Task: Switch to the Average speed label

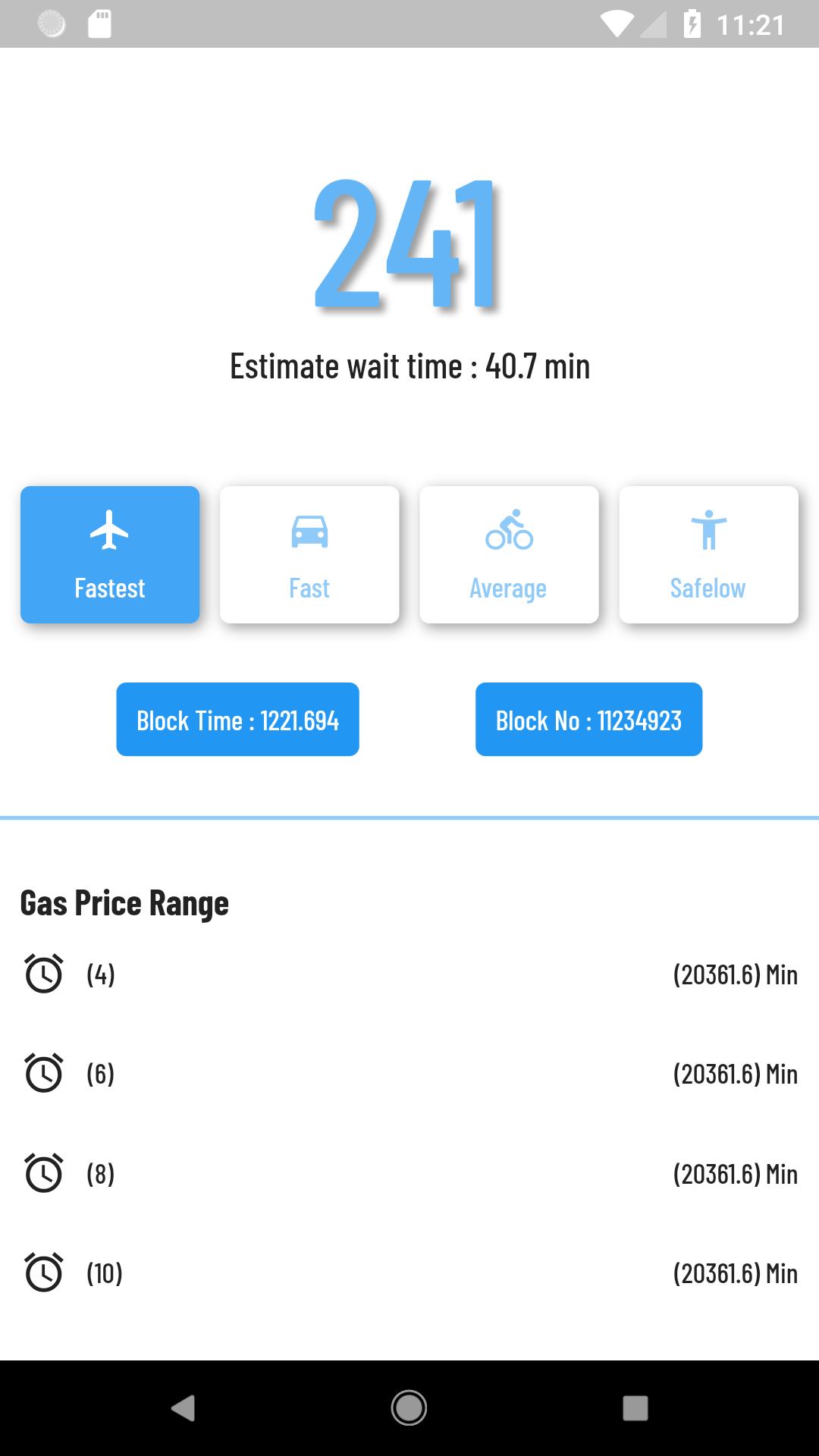Action: click(x=508, y=588)
